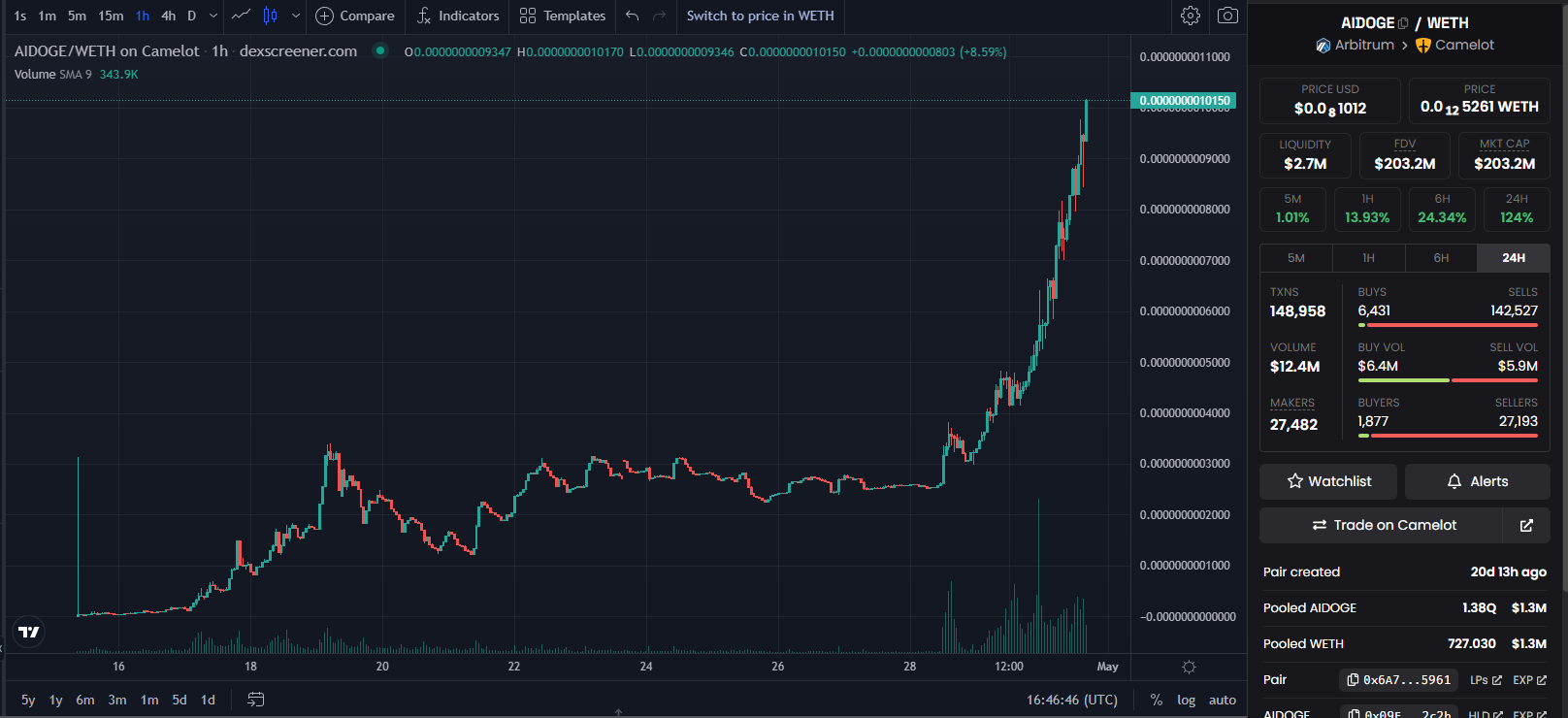Set date range to 5d
Viewport: 1568px width, 718px height.
180,700
